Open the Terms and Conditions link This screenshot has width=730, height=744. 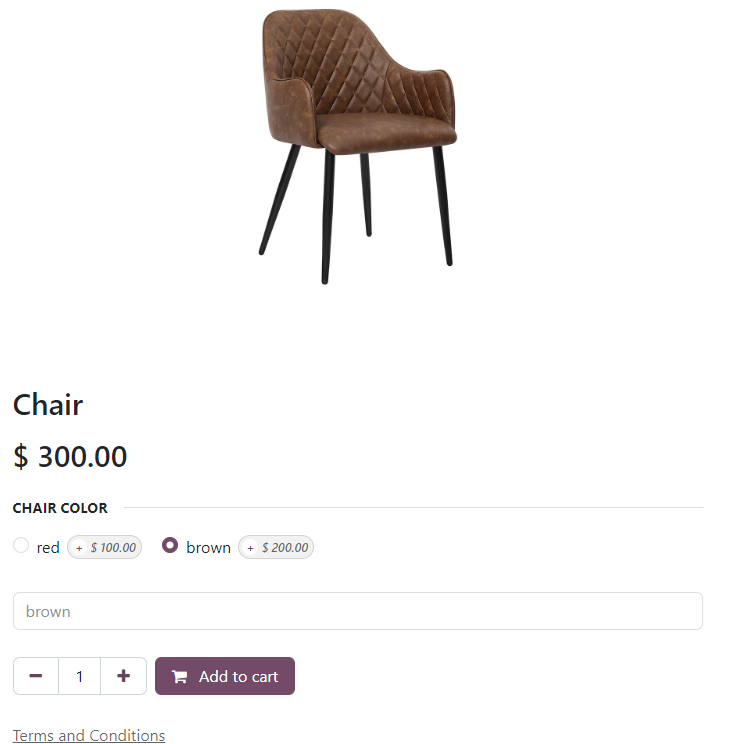(x=89, y=735)
